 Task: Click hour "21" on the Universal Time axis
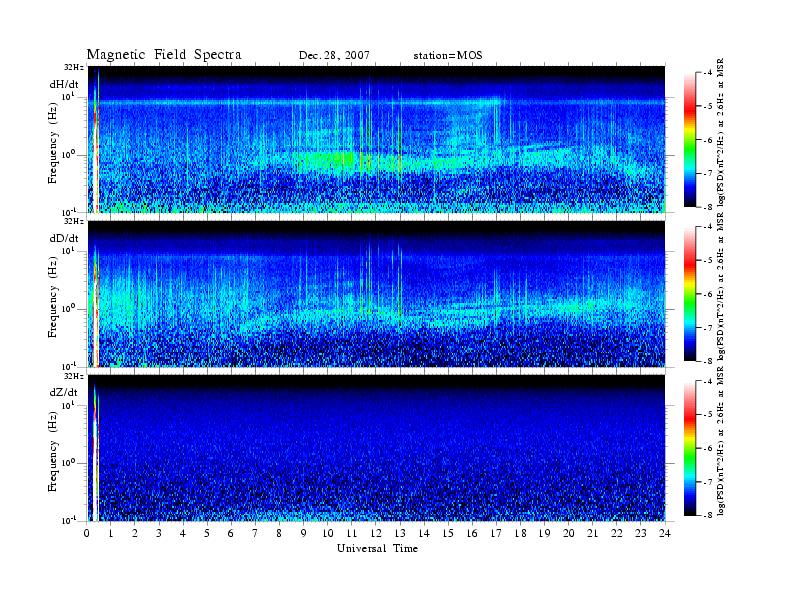(x=592, y=534)
